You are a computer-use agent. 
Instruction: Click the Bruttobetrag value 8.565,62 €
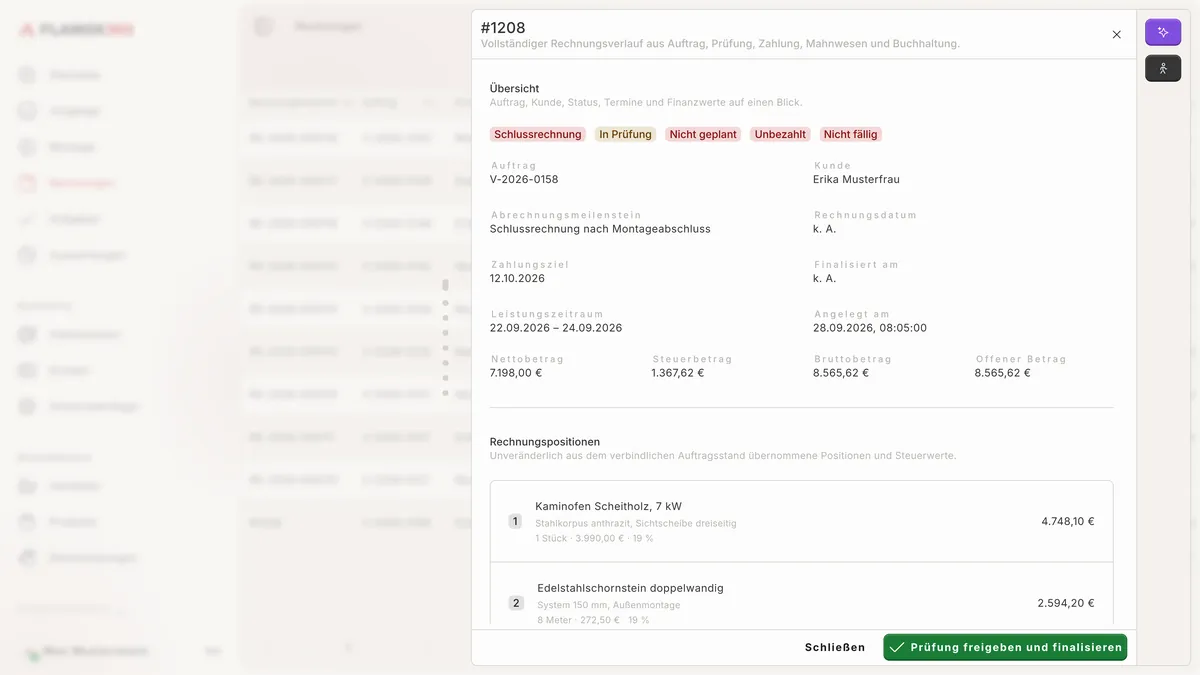(x=841, y=373)
